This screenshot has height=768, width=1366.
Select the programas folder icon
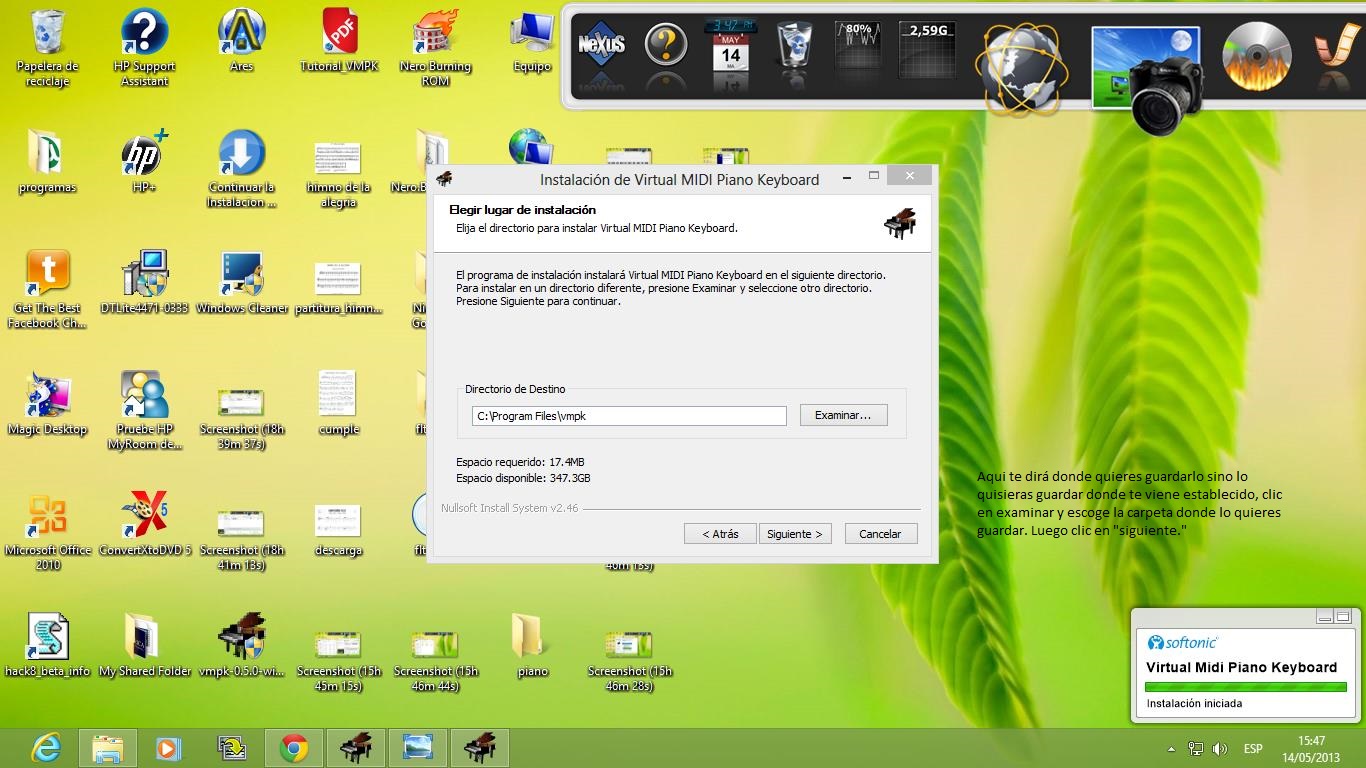click(x=47, y=162)
